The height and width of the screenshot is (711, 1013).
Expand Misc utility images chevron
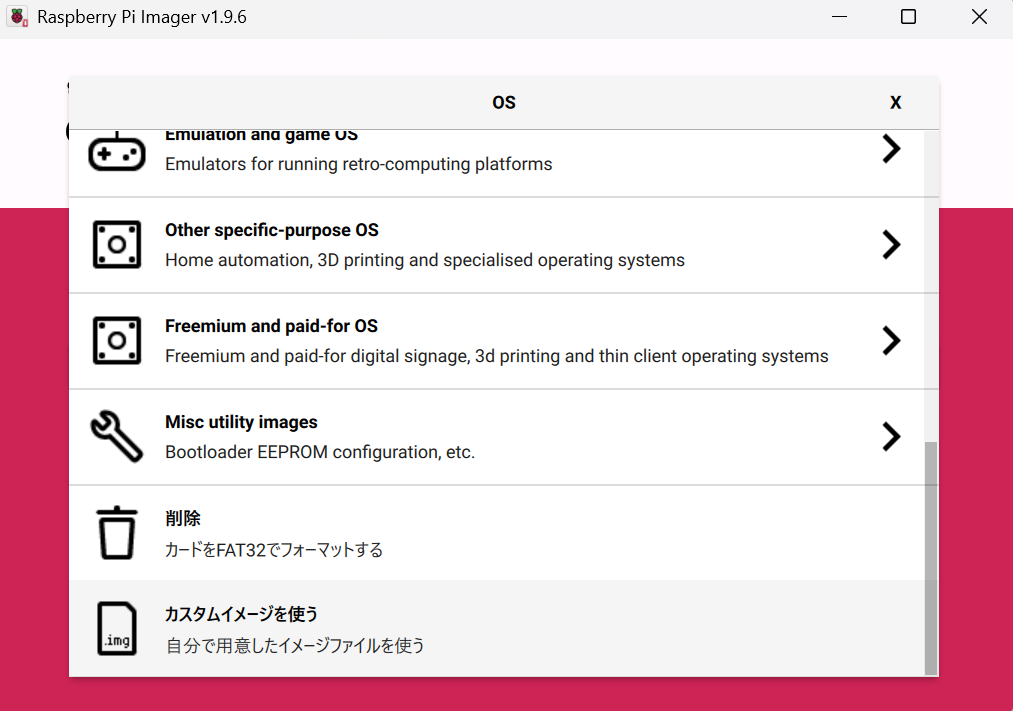coord(892,437)
